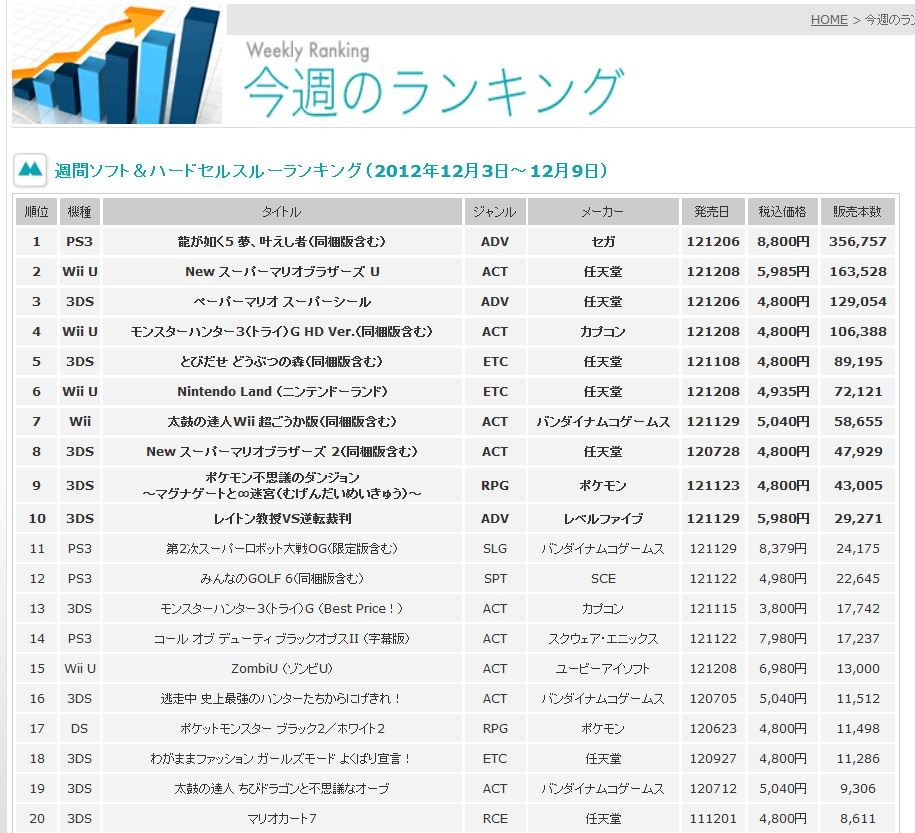
Task: Click the 今週のランキング page title
Action: pos(435,90)
